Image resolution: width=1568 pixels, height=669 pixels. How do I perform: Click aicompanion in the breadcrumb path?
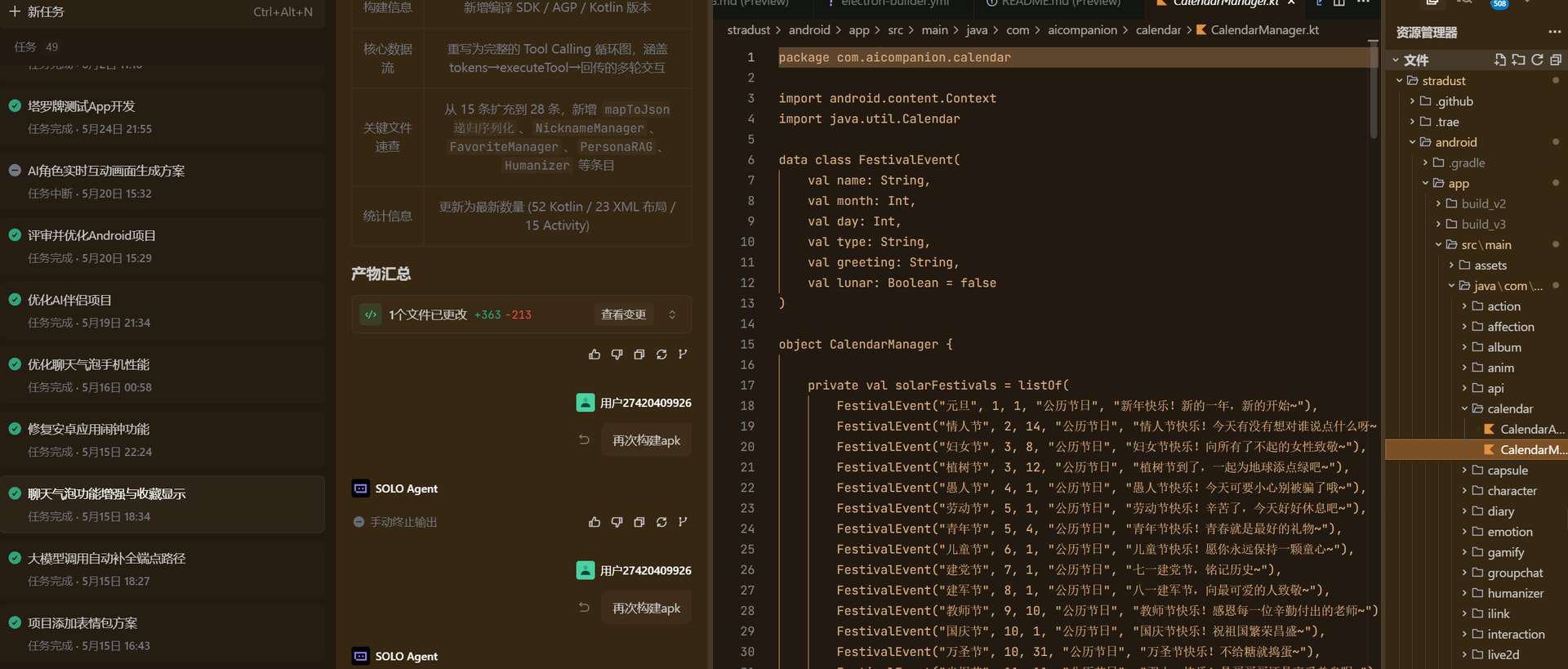tap(1082, 30)
